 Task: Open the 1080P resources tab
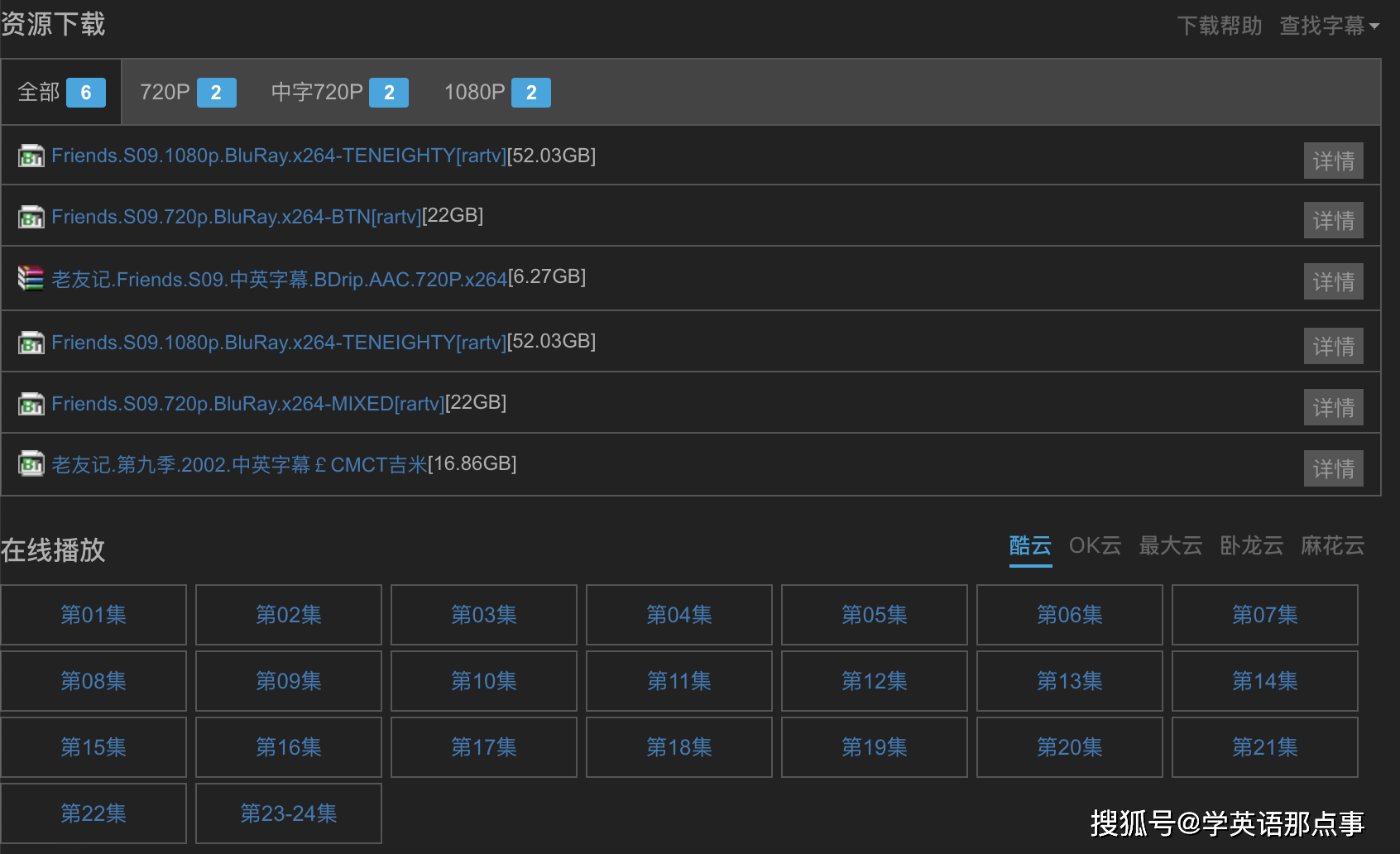click(496, 92)
